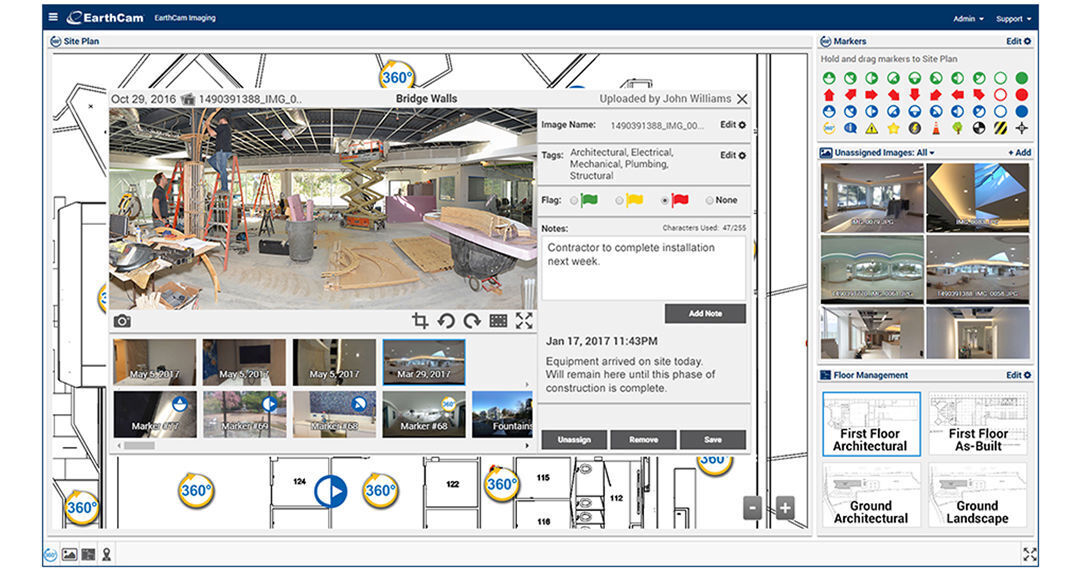Pick the green tree marker
Viewport: 1081px width, 568px height.
[x=958, y=128]
